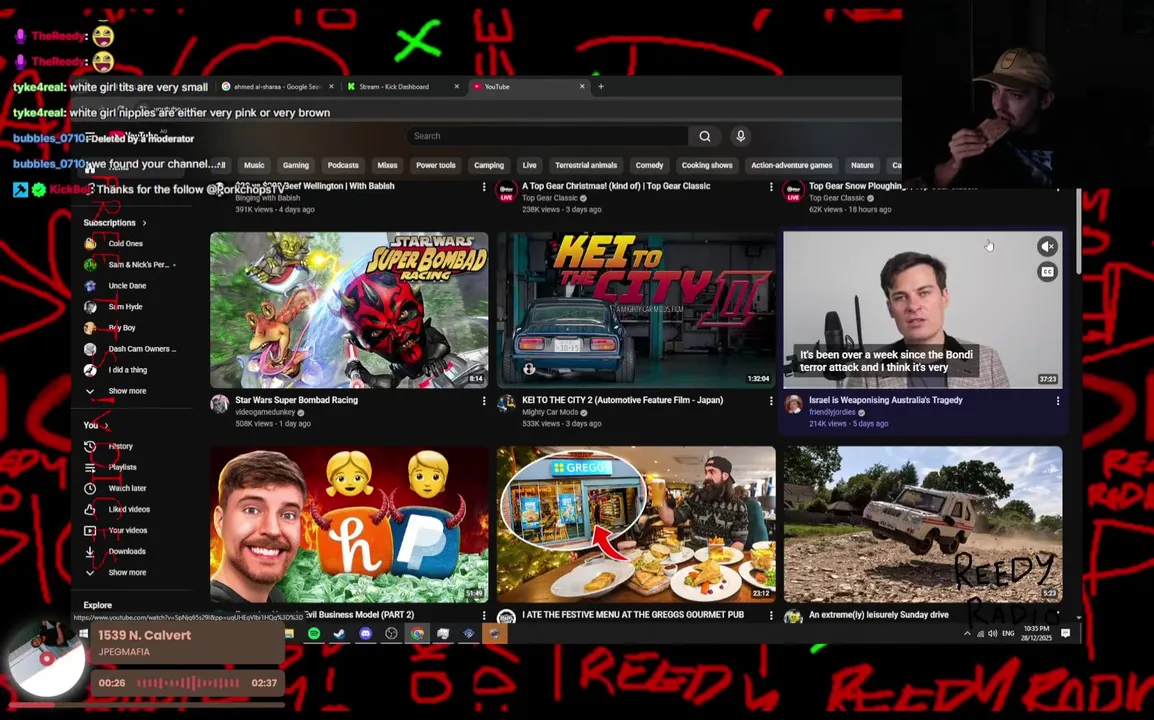Open options menu for Beef Wellington video

[484, 187]
